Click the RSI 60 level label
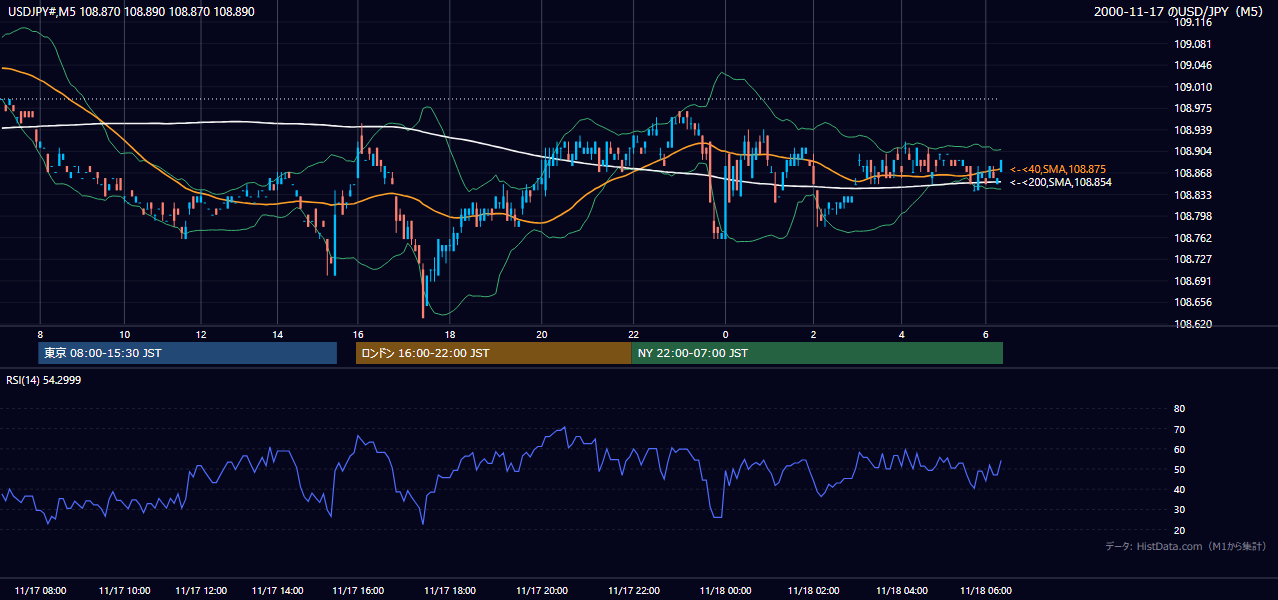1278x600 pixels. pos(1179,449)
